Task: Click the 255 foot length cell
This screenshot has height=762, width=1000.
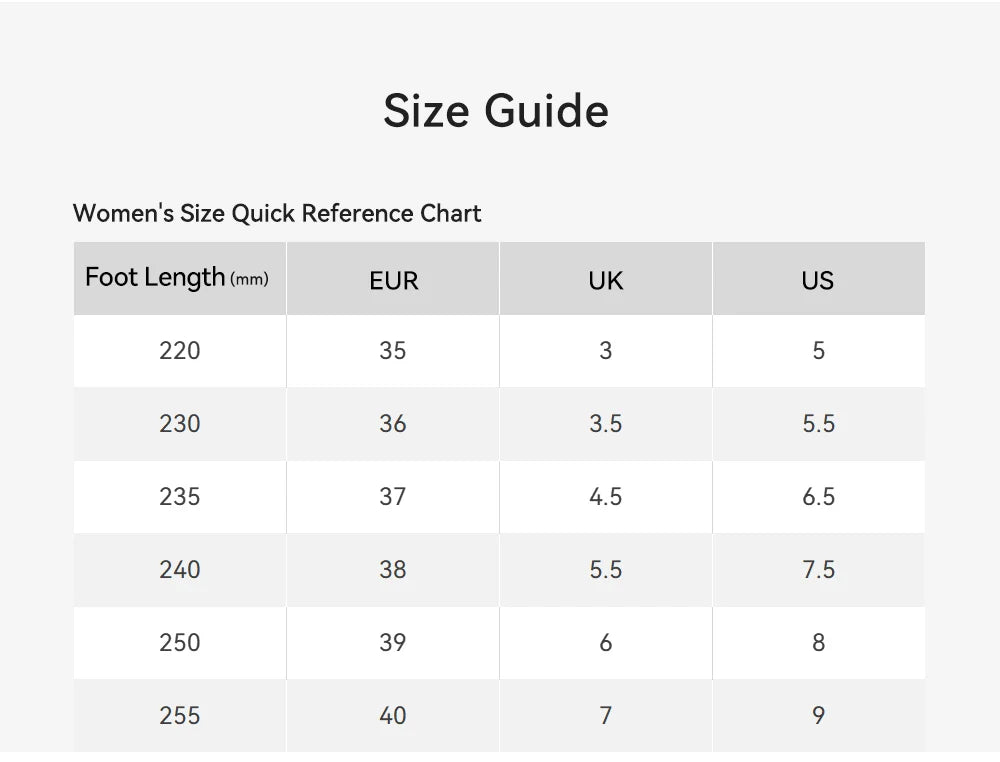Action: point(180,716)
